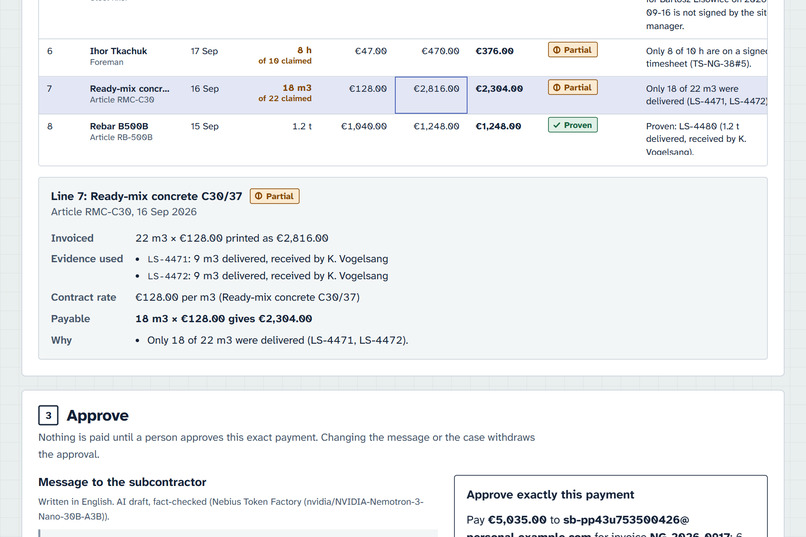The image size is (806, 537).
Task: Click the row number 8 cell
Action: click(49, 126)
